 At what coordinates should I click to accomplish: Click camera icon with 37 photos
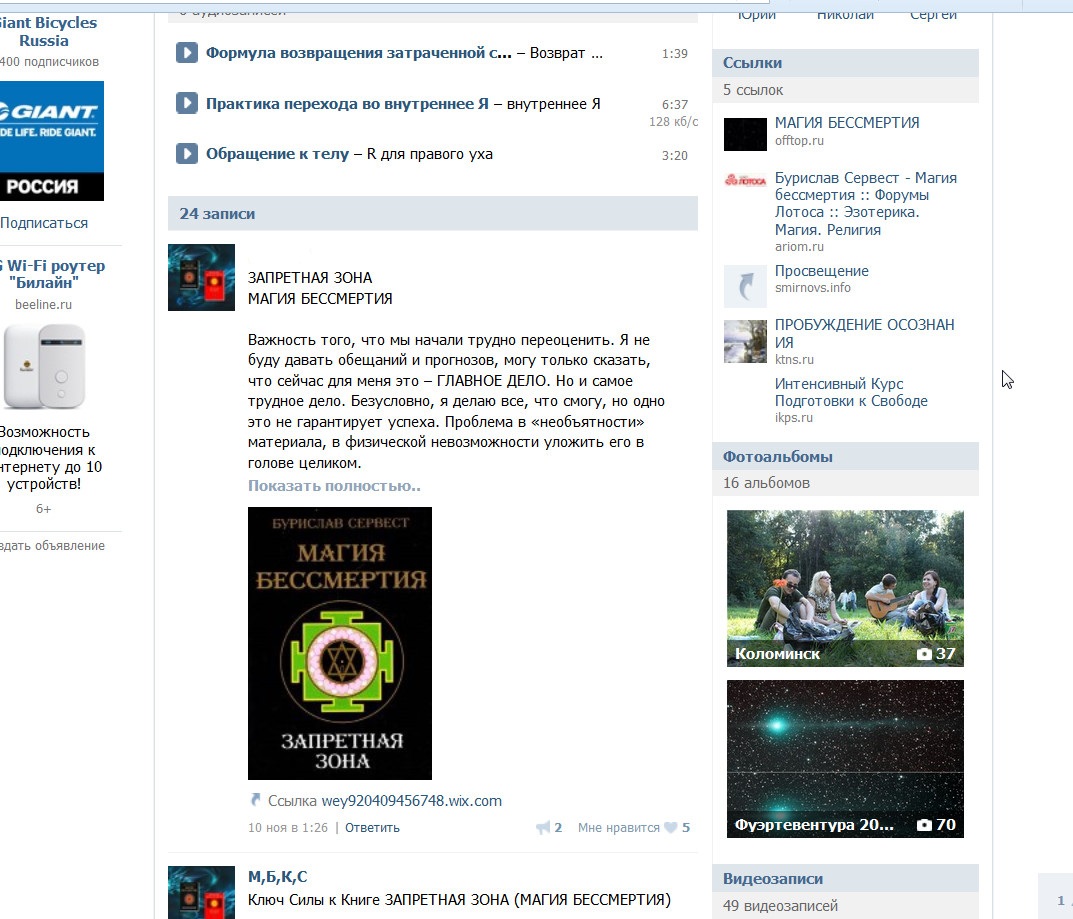pos(924,653)
